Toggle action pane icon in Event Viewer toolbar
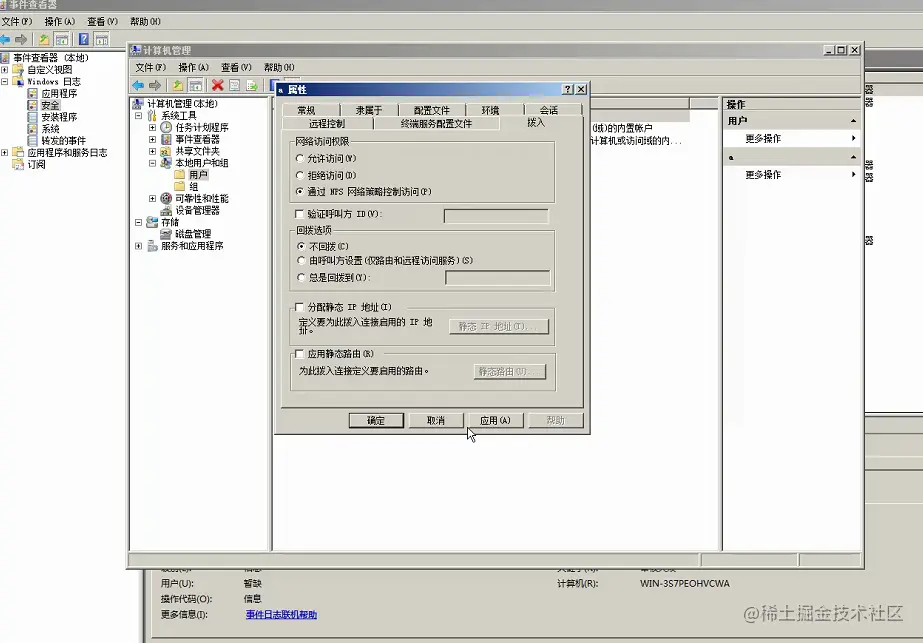The image size is (923, 643). [101, 39]
